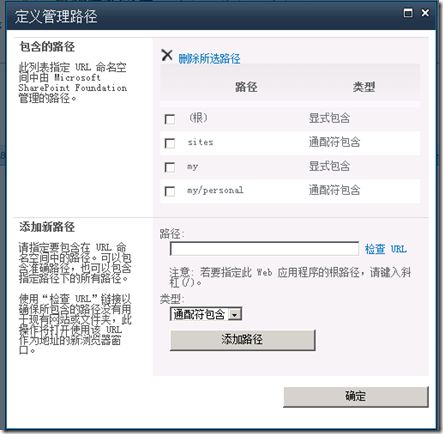Check the sites path checkbox
The width and height of the screenshot is (443, 434).
(x=170, y=143)
